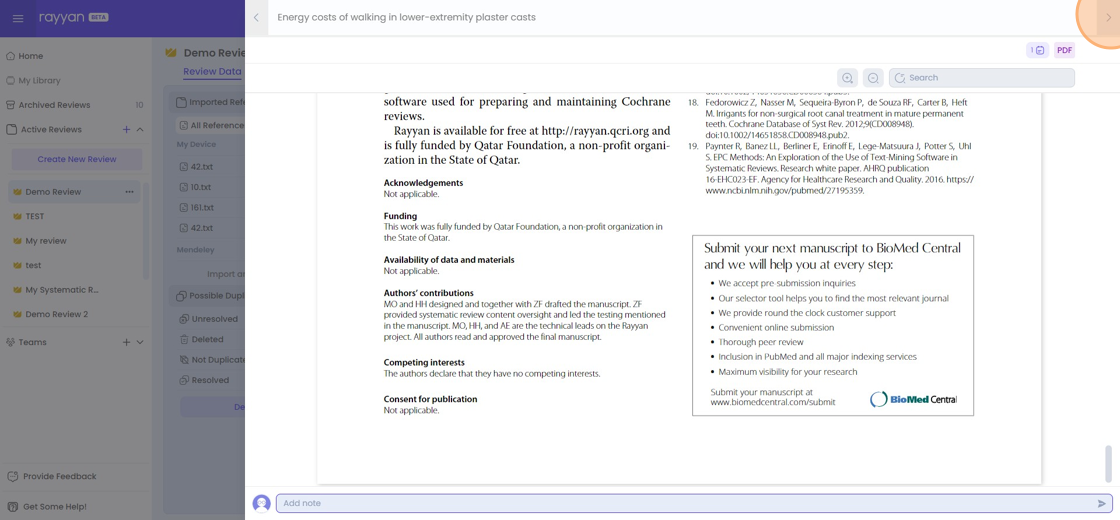Viewport: 1120px width, 520px height.
Task: Go to next article arrow
Action: coord(1109,17)
